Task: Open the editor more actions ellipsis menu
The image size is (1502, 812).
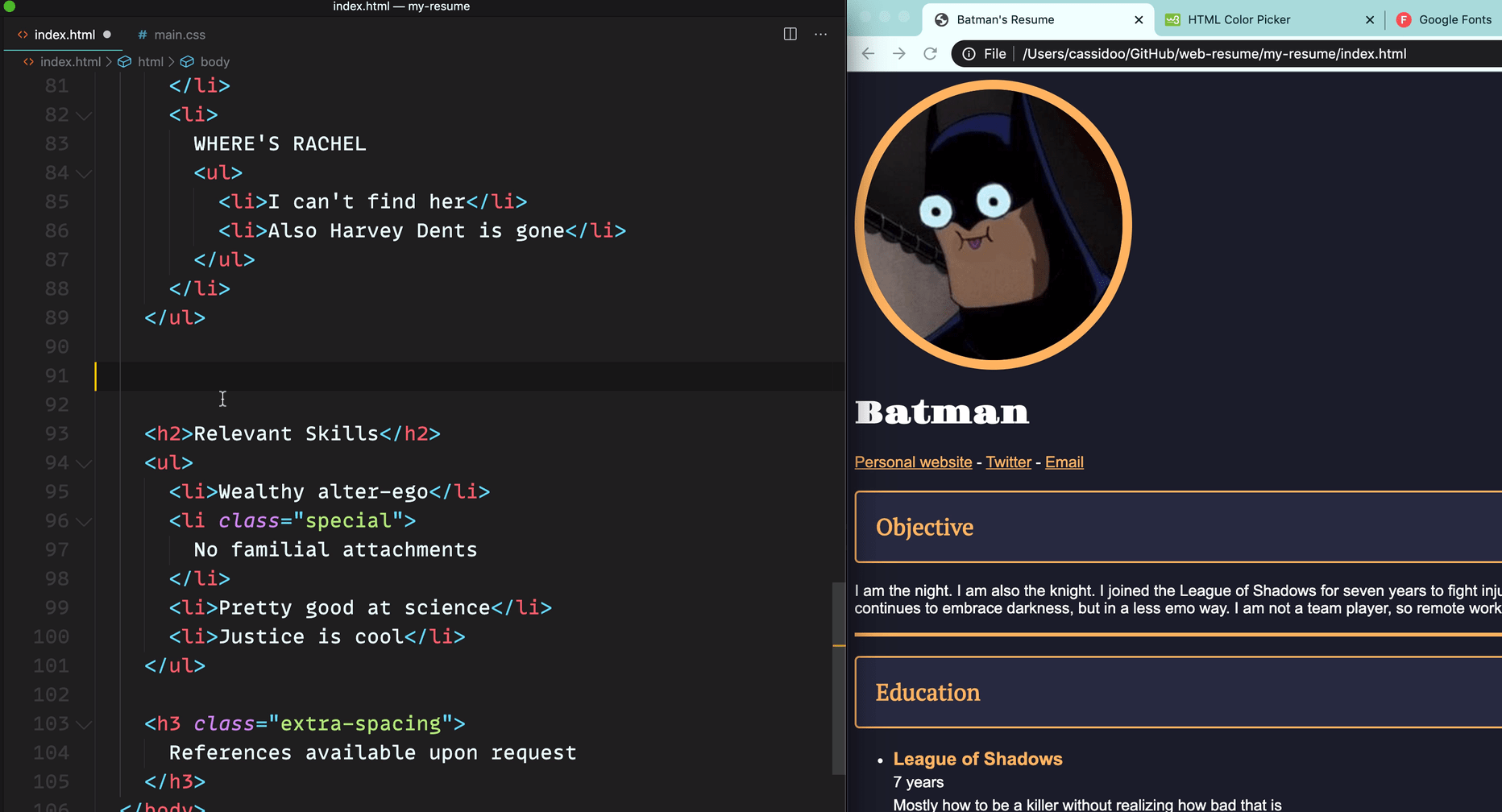Action: 820,35
